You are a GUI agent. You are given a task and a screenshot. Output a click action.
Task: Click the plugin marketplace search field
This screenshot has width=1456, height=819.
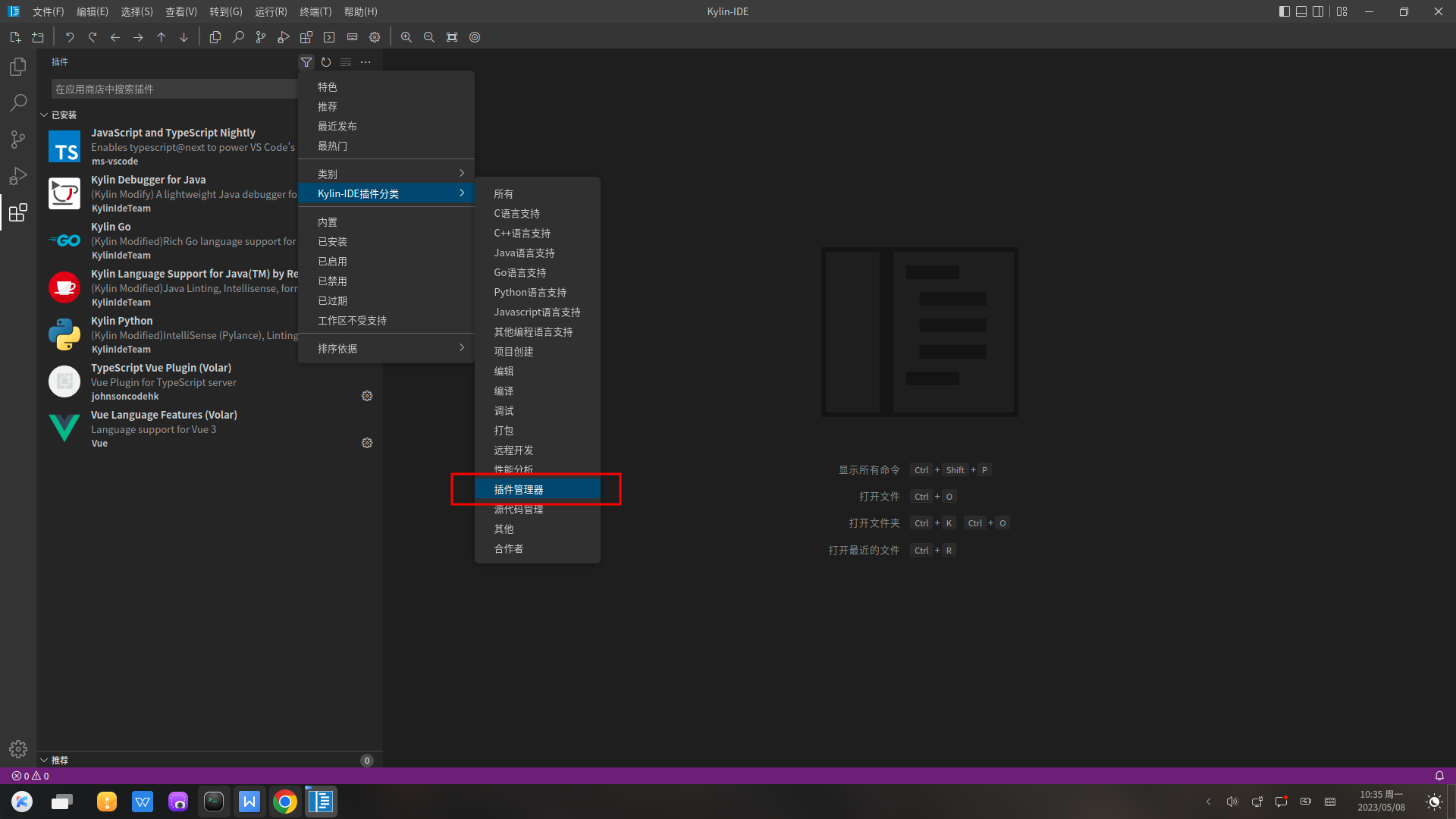(174, 89)
